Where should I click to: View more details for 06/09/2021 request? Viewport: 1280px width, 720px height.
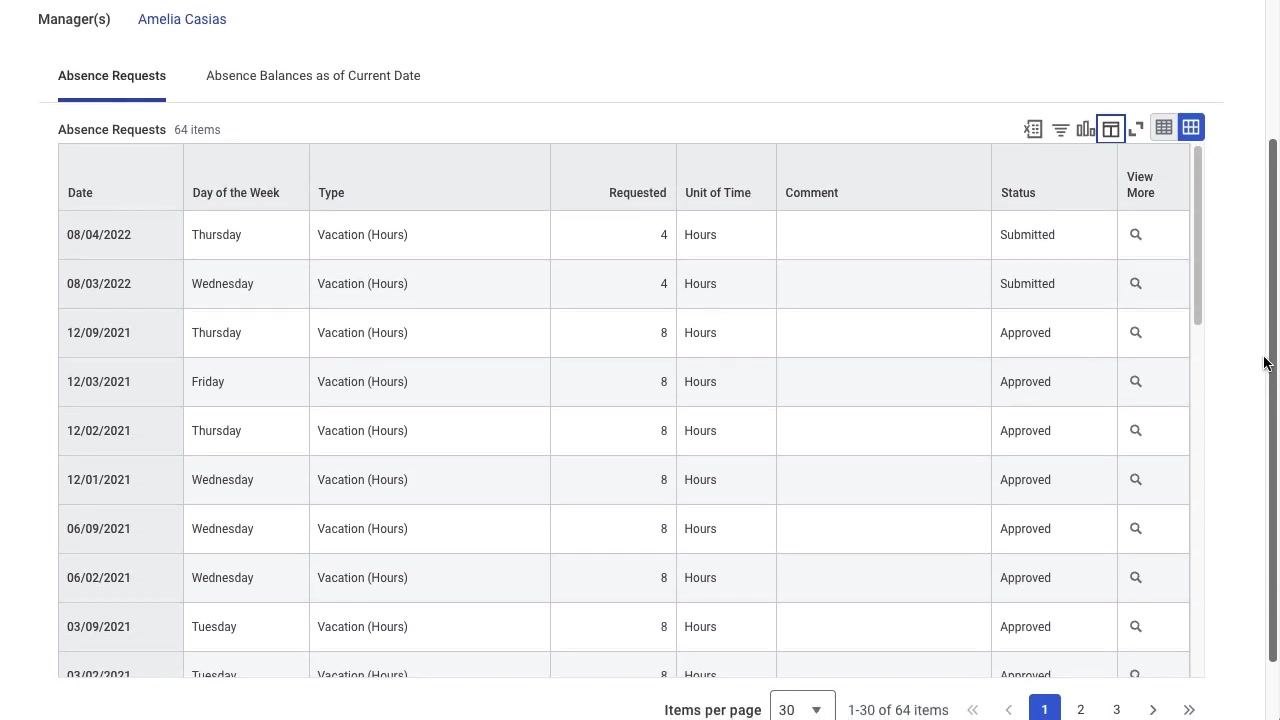click(1136, 529)
